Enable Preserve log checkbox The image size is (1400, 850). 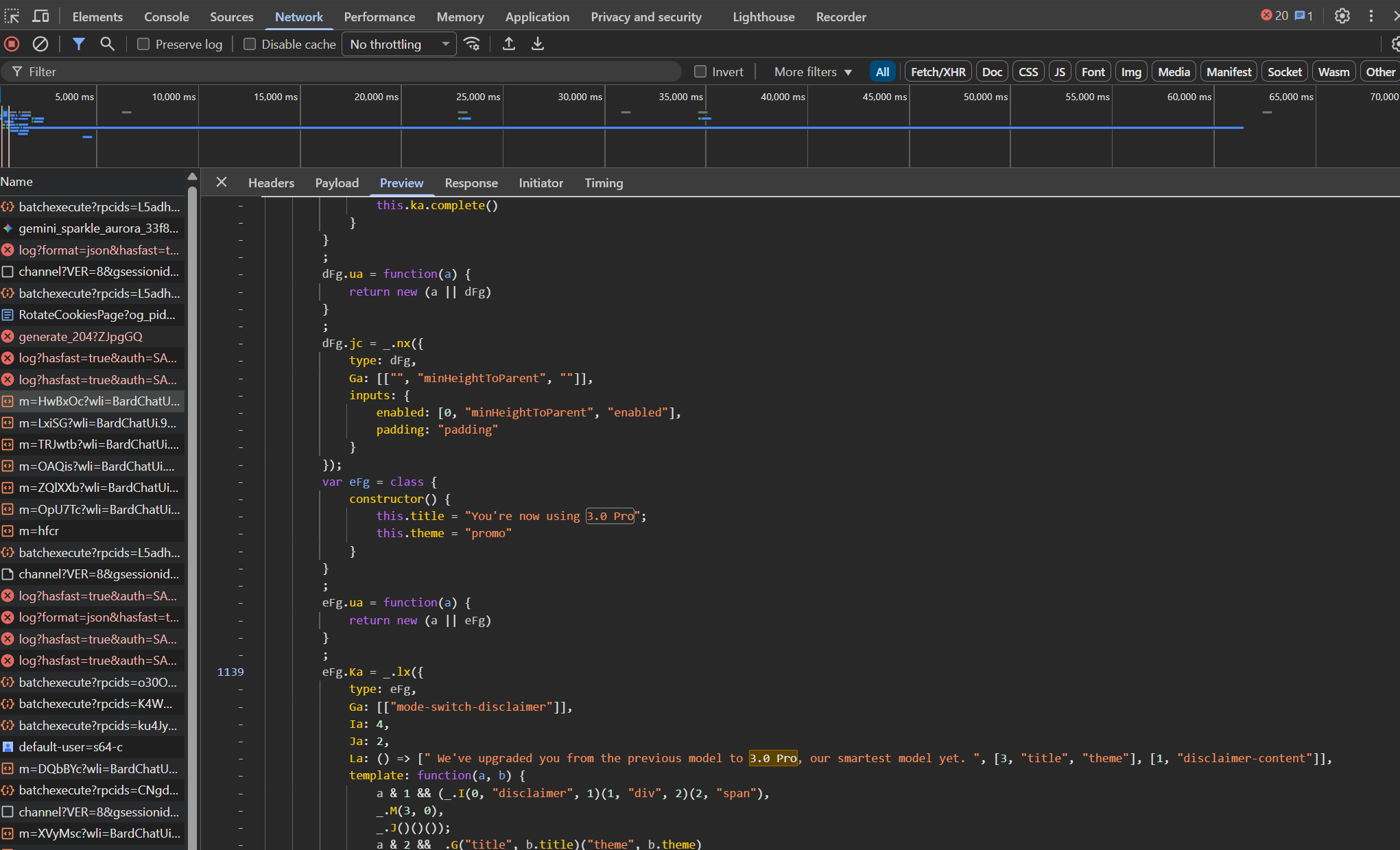click(x=143, y=44)
